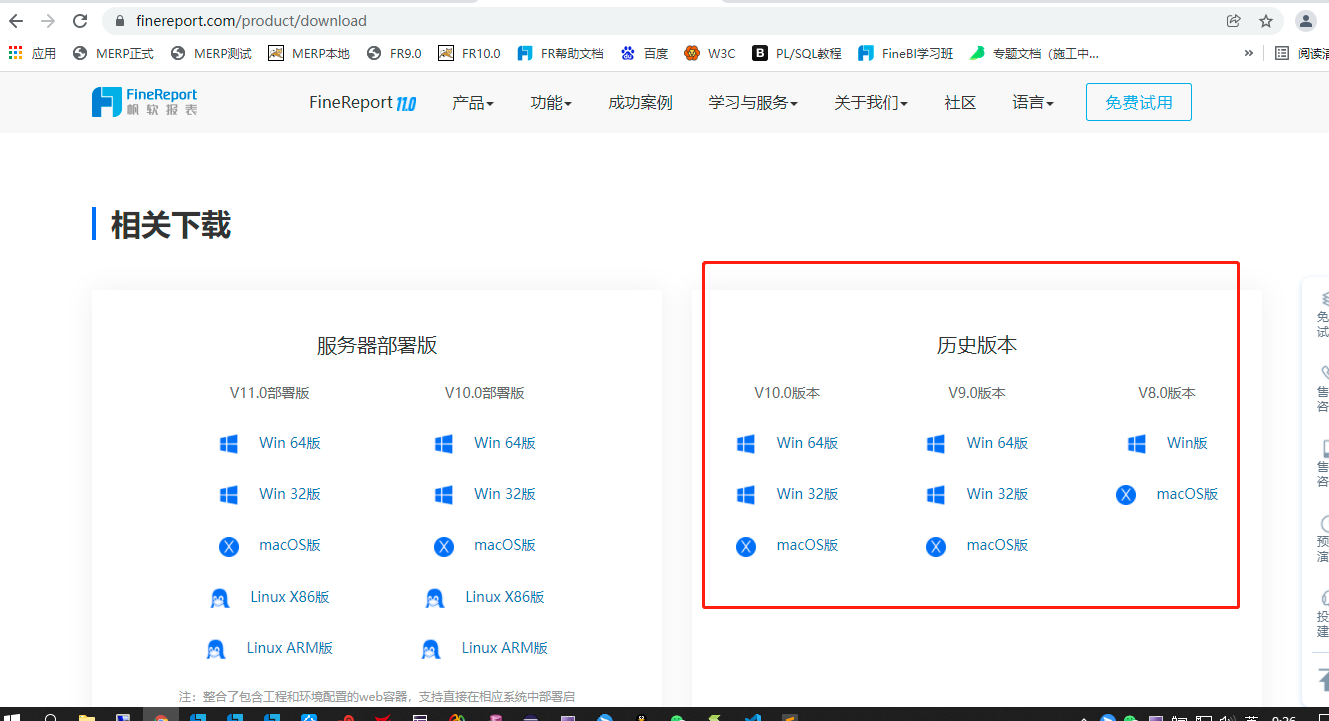Show more bookmarks with the » chevron
1329x721 pixels.
pyautogui.click(x=1248, y=53)
